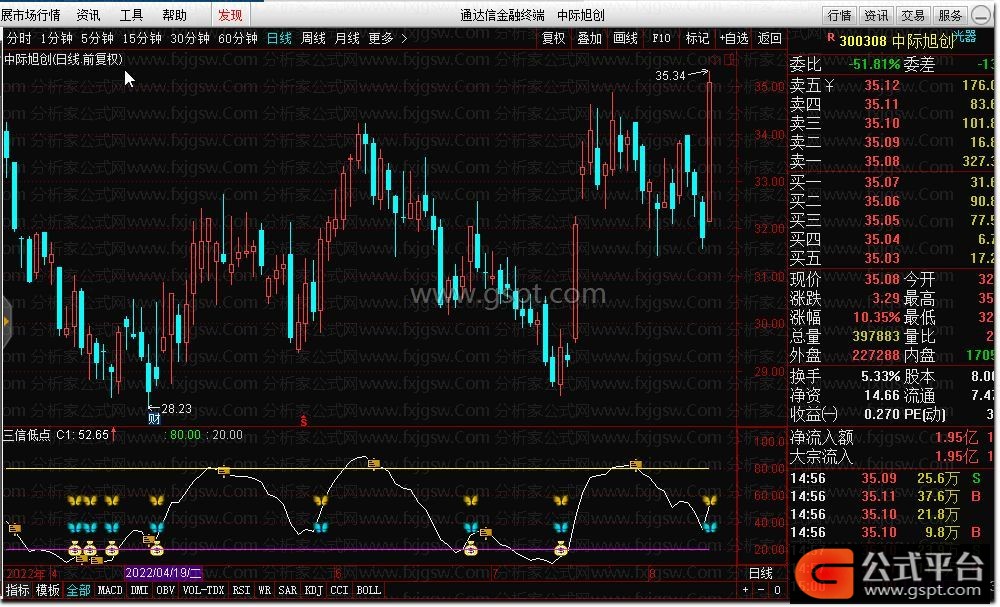Screen dimensions: 1000x607
Task: Click the 标记 mark button
Action: click(x=697, y=38)
